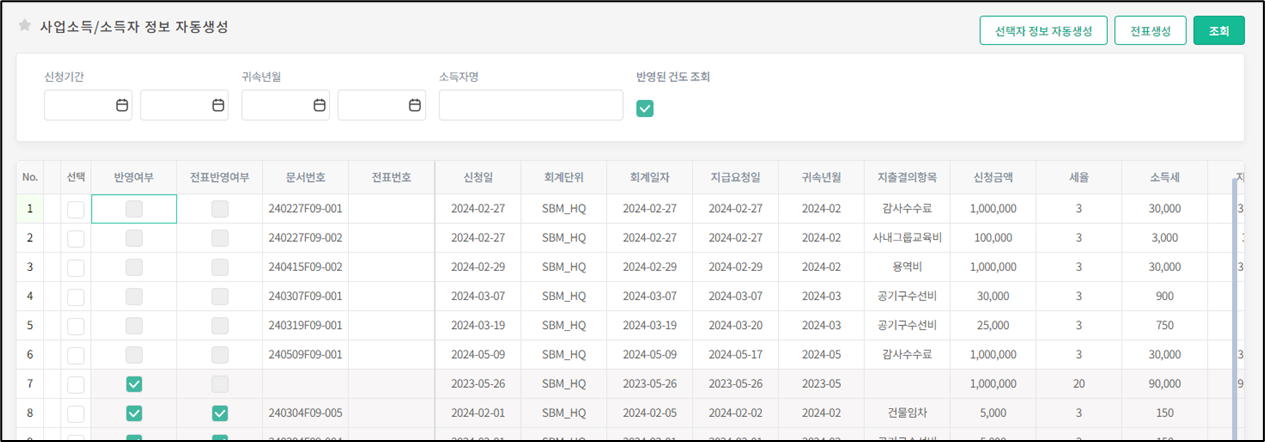1265x442 pixels.
Task: Toggle 전표반영여부 checkbox in row 8
Action: (x=220, y=413)
